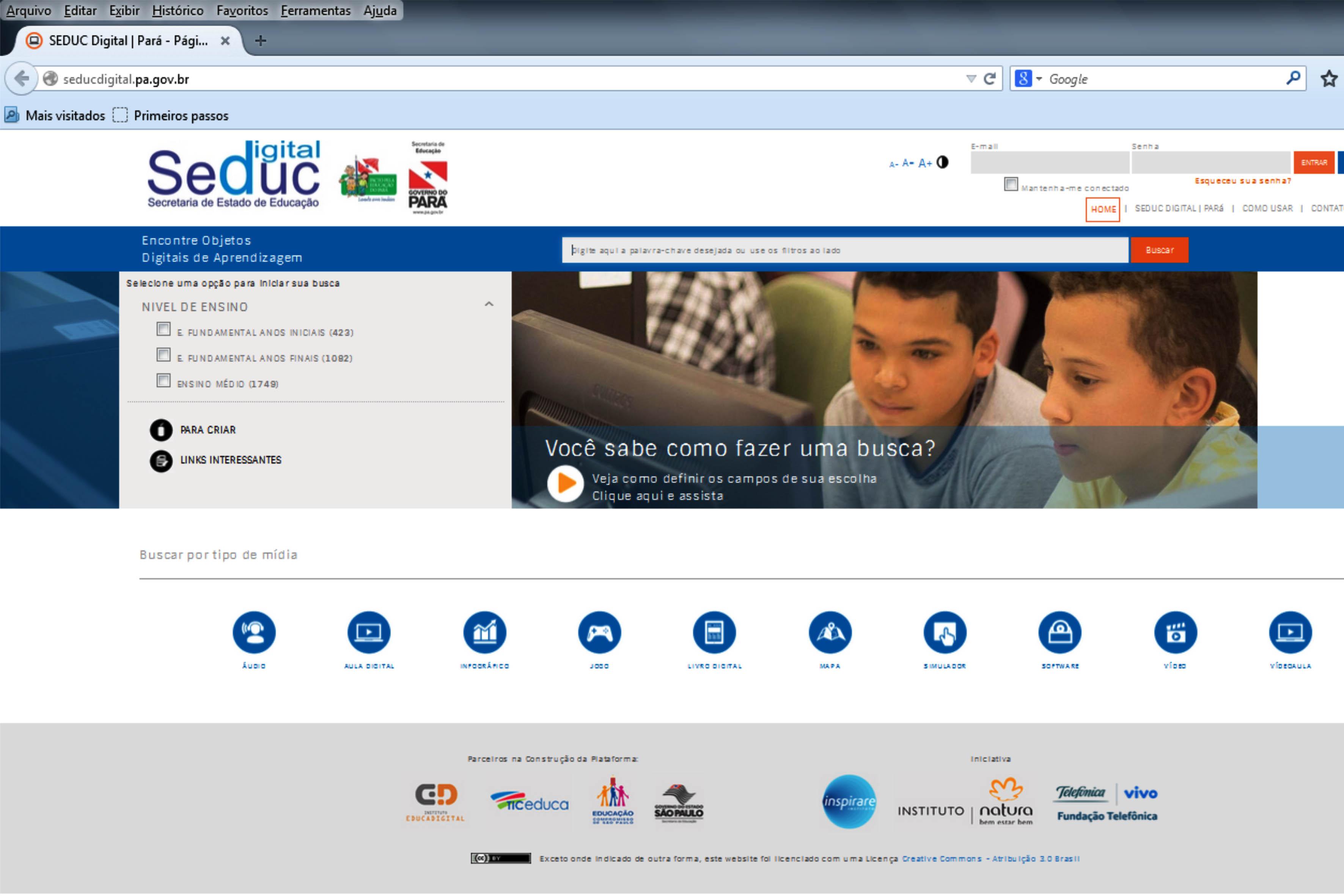Choose the Infográfico media icon
This screenshot has height=896, width=1344.
[484, 632]
